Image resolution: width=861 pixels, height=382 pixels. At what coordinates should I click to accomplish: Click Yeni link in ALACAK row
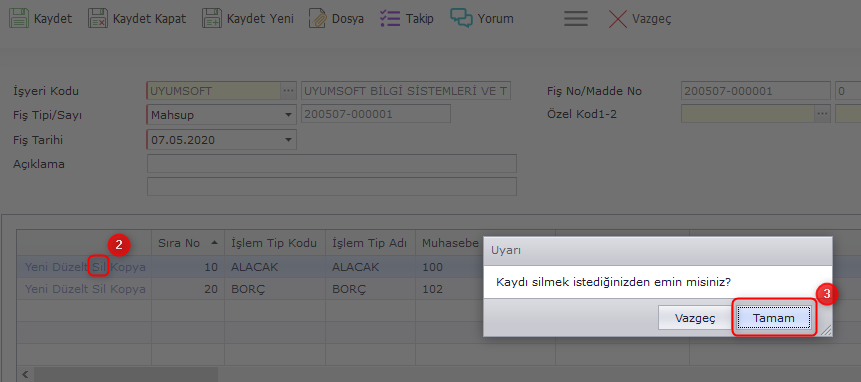coord(36,267)
